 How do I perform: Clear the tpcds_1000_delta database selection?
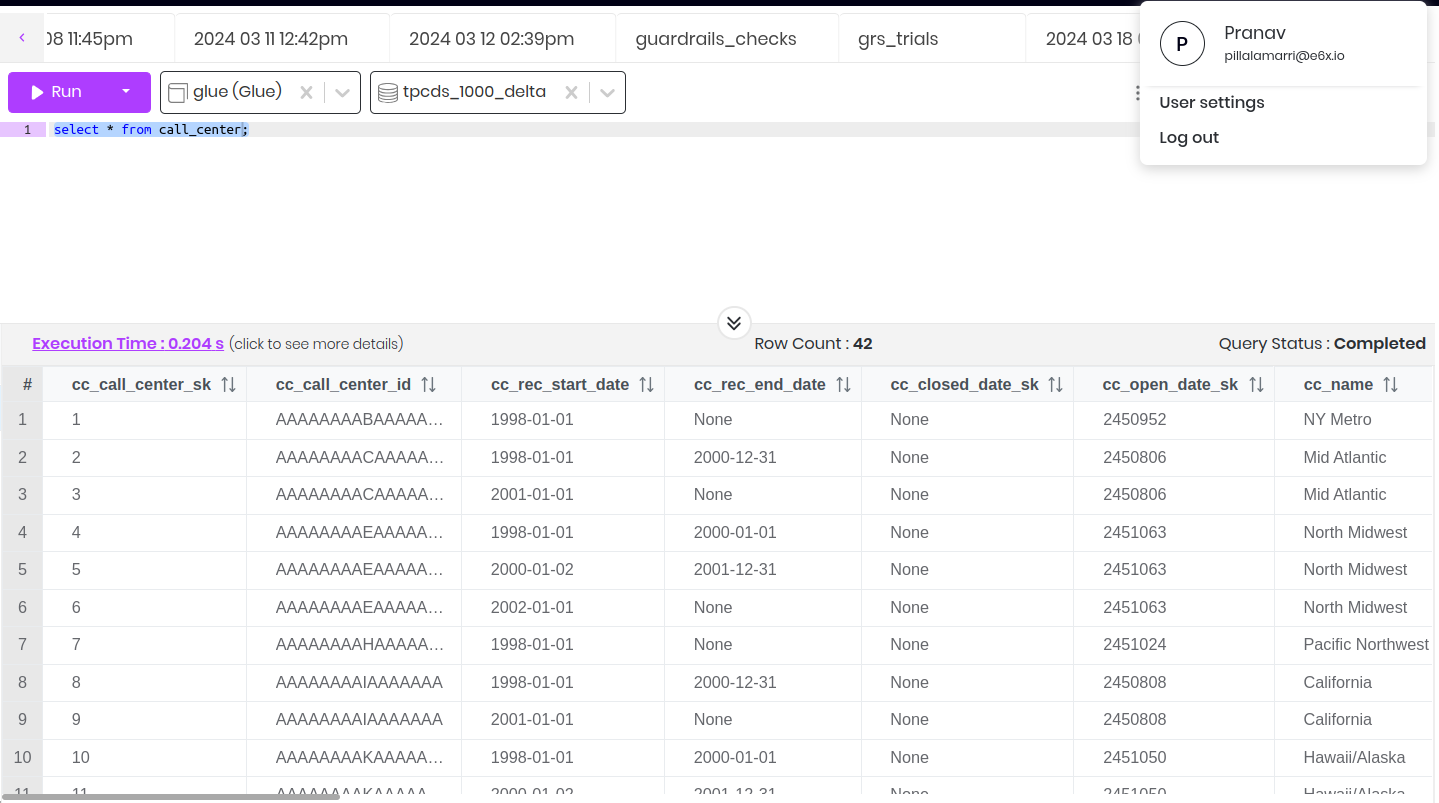click(x=571, y=93)
